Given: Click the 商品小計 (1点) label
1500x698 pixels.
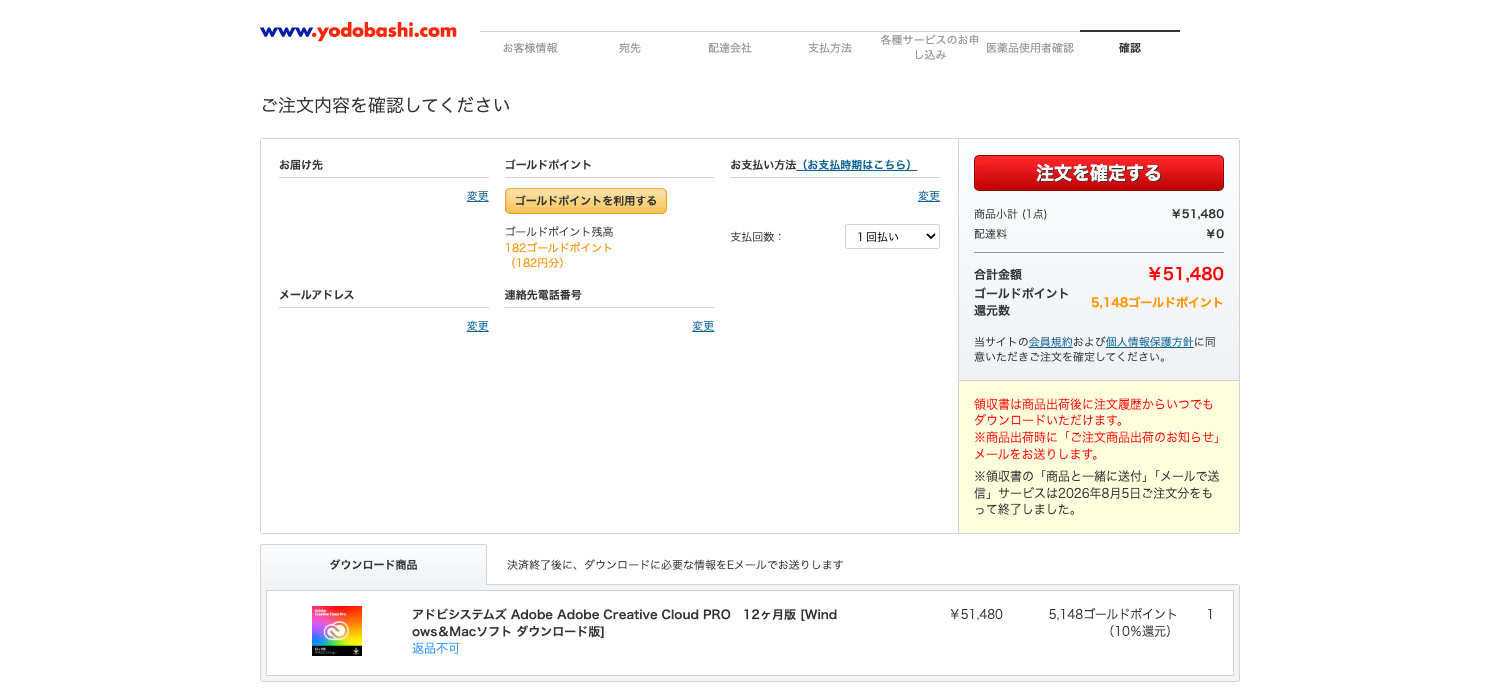Looking at the screenshot, I should [x=1011, y=214].
